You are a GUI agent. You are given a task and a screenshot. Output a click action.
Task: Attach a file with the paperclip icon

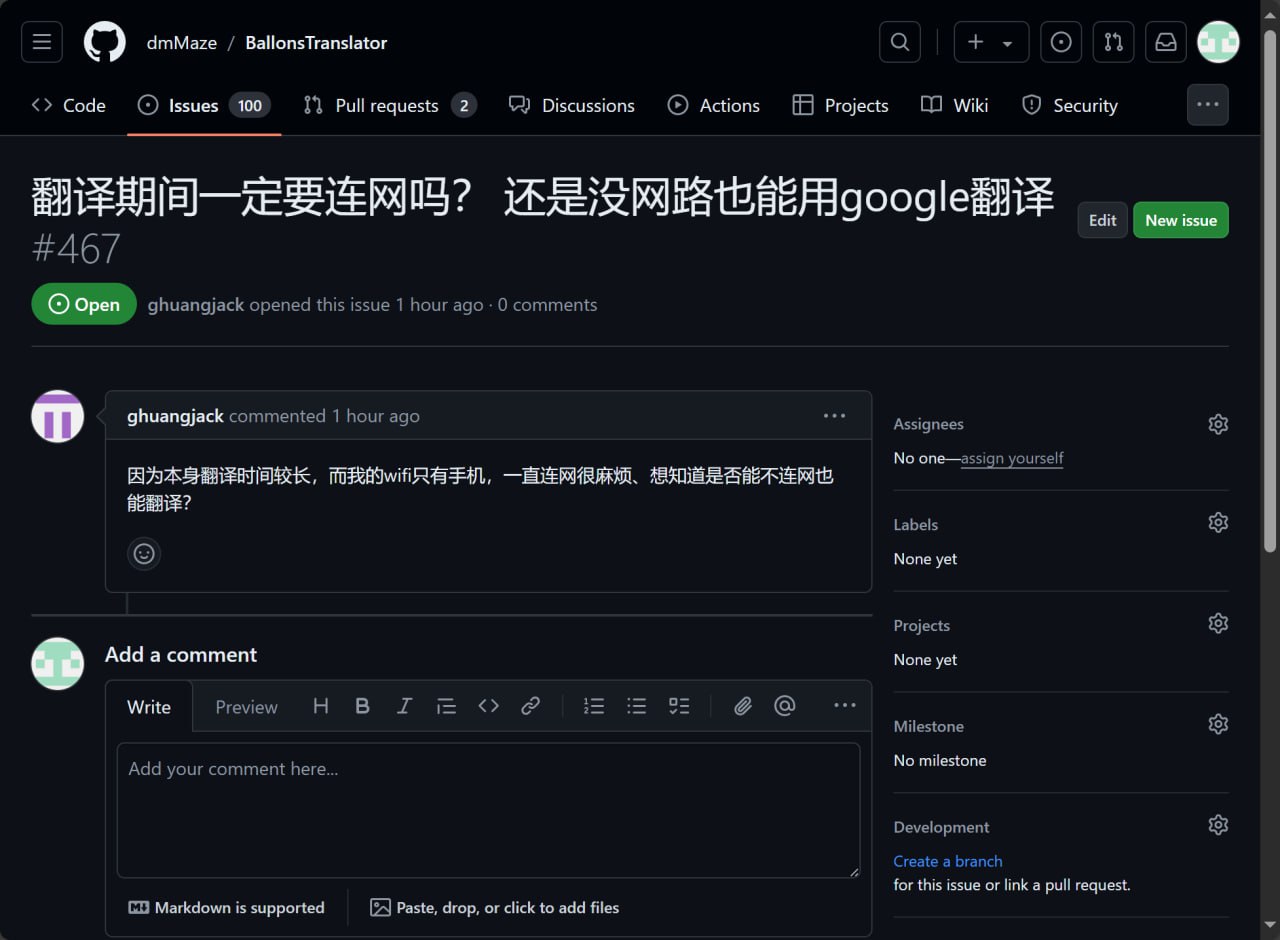(743, 705)
